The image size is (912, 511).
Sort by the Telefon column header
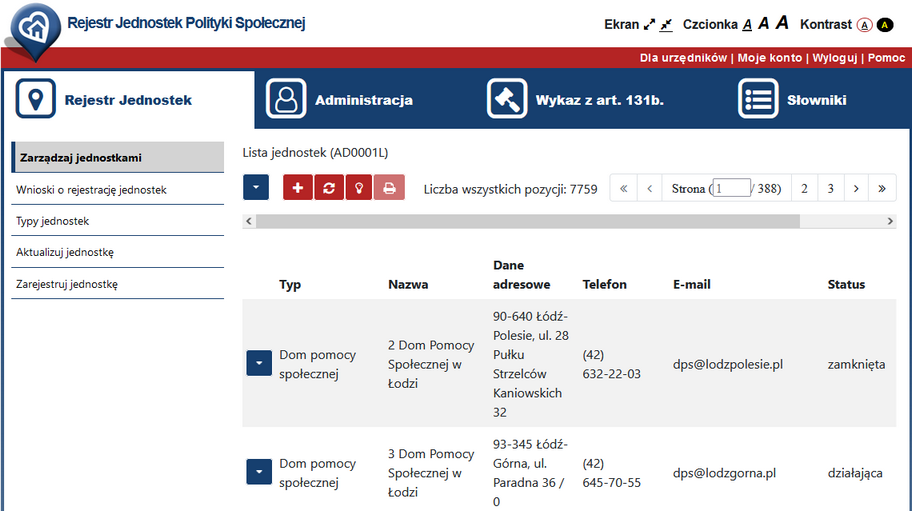coord(604,284)
